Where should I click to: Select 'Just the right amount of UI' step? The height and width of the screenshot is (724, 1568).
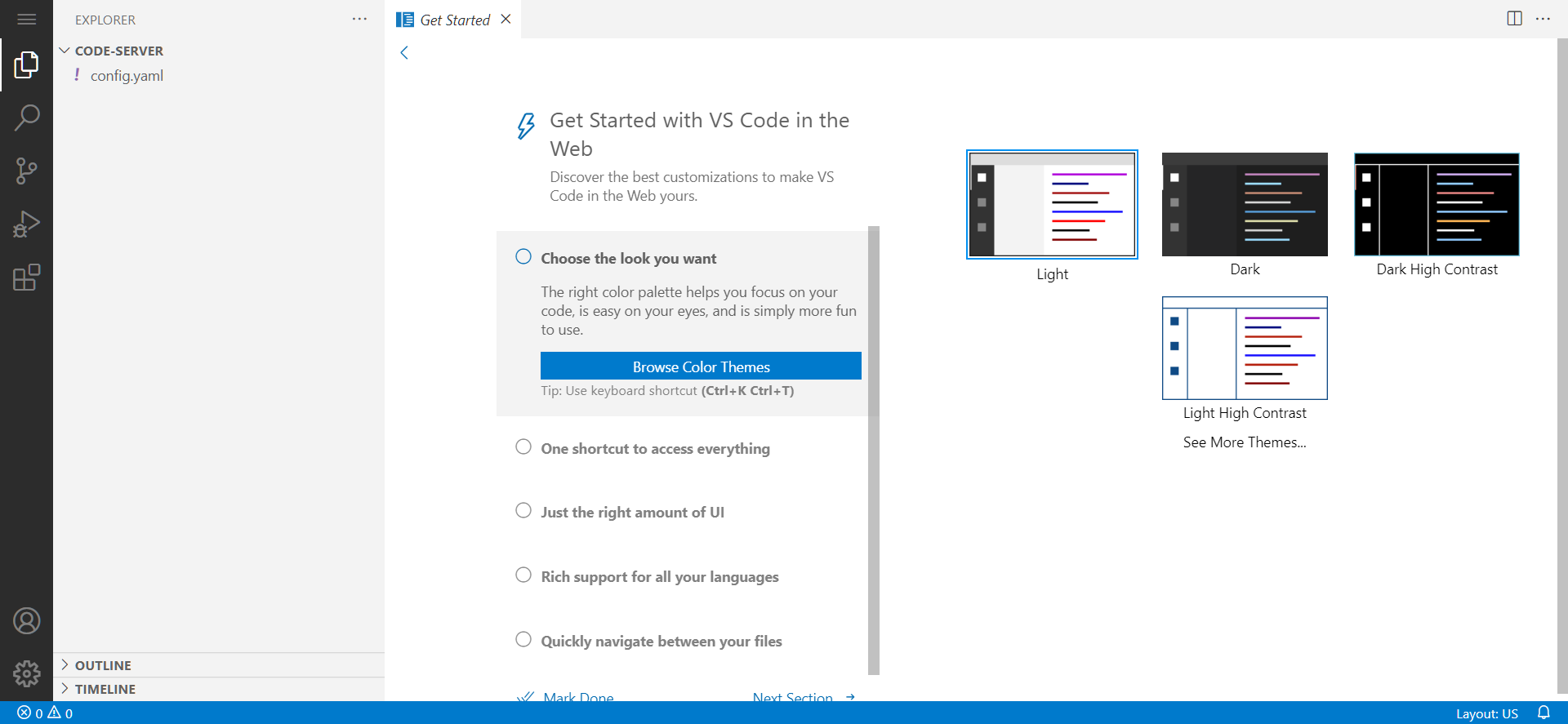point(632,513)
